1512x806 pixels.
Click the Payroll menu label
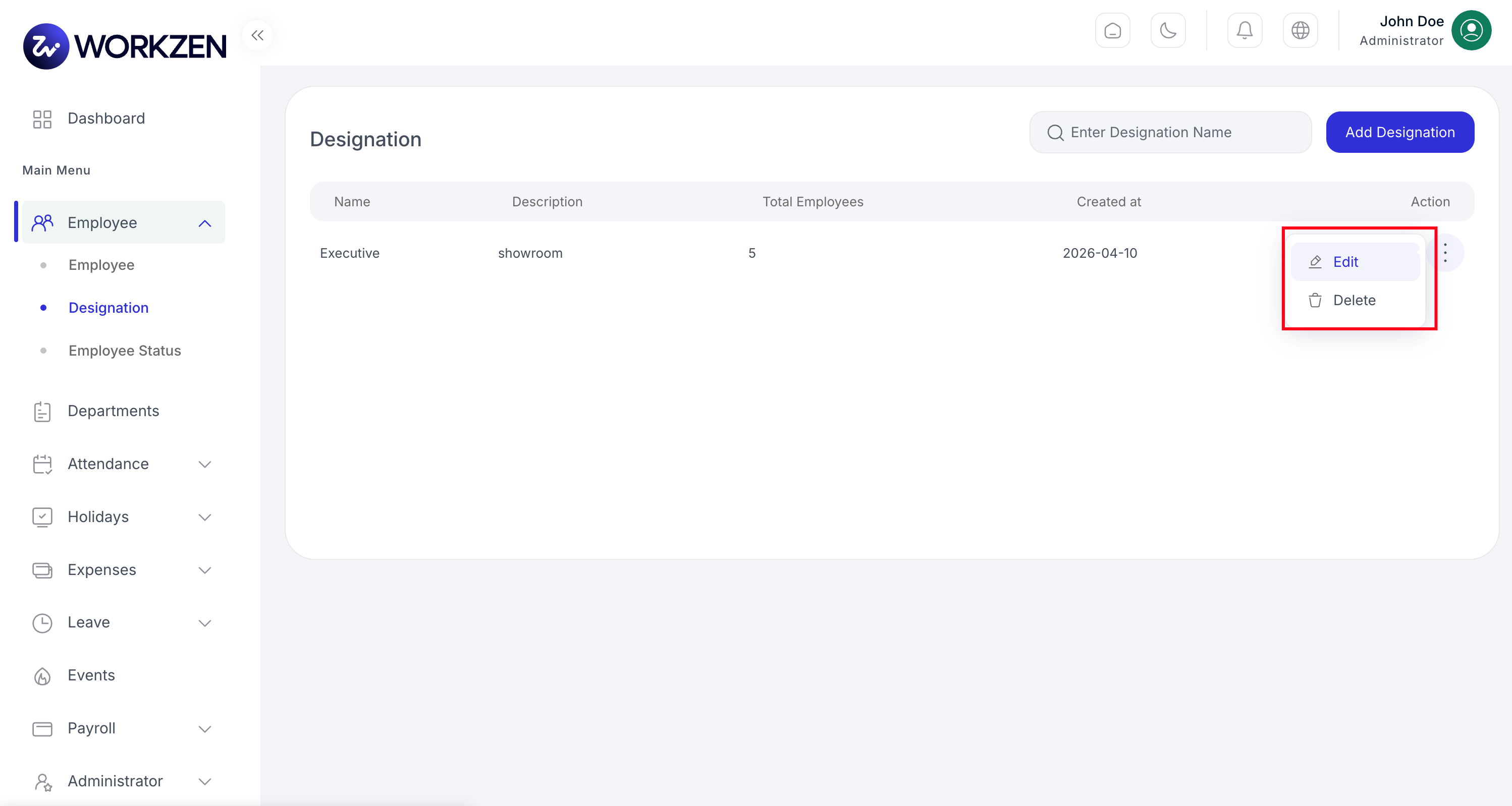tap(91, 728)
